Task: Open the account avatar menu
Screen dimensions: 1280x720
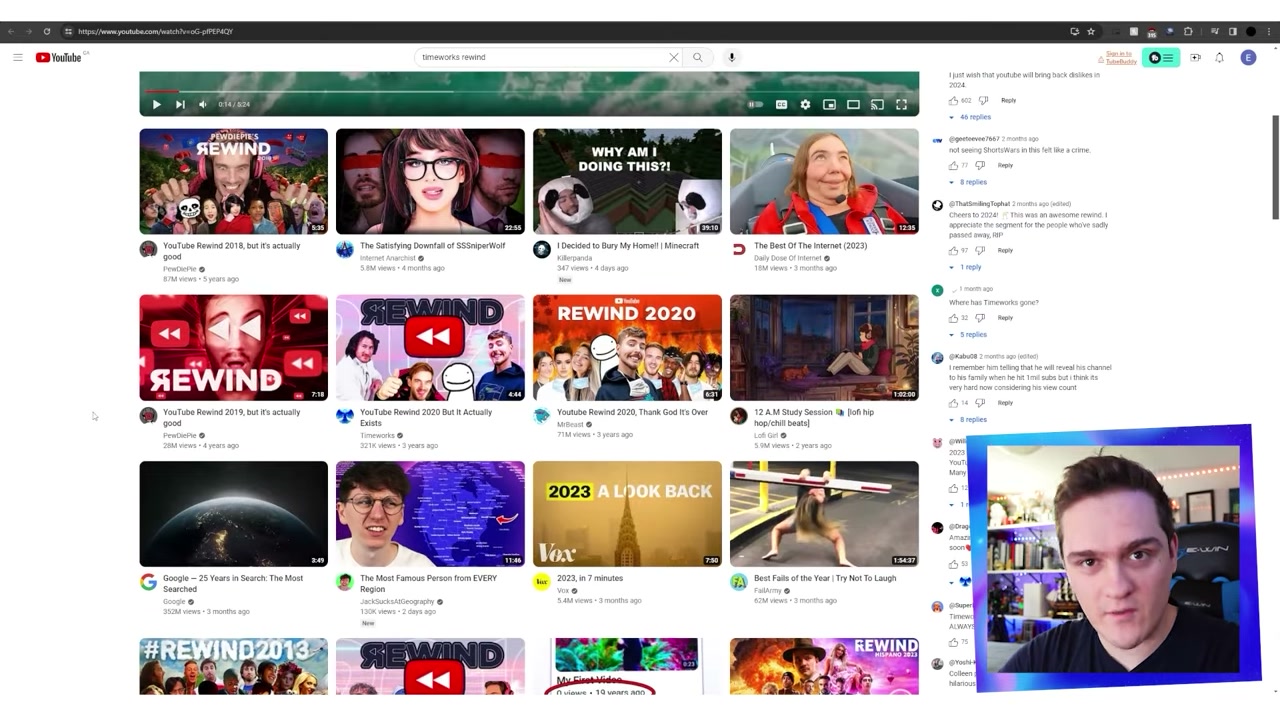Action: coord(1248,58)
